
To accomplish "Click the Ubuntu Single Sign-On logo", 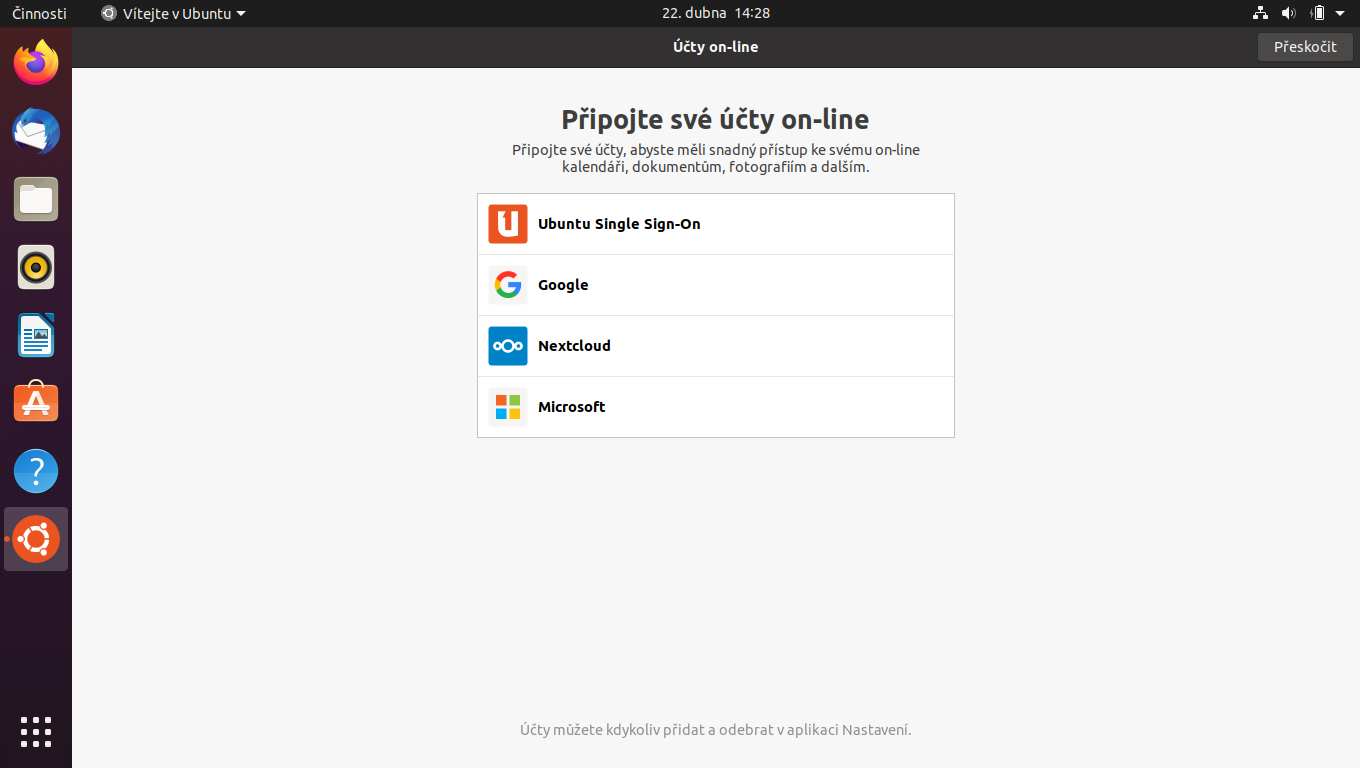I will [508, 224].
